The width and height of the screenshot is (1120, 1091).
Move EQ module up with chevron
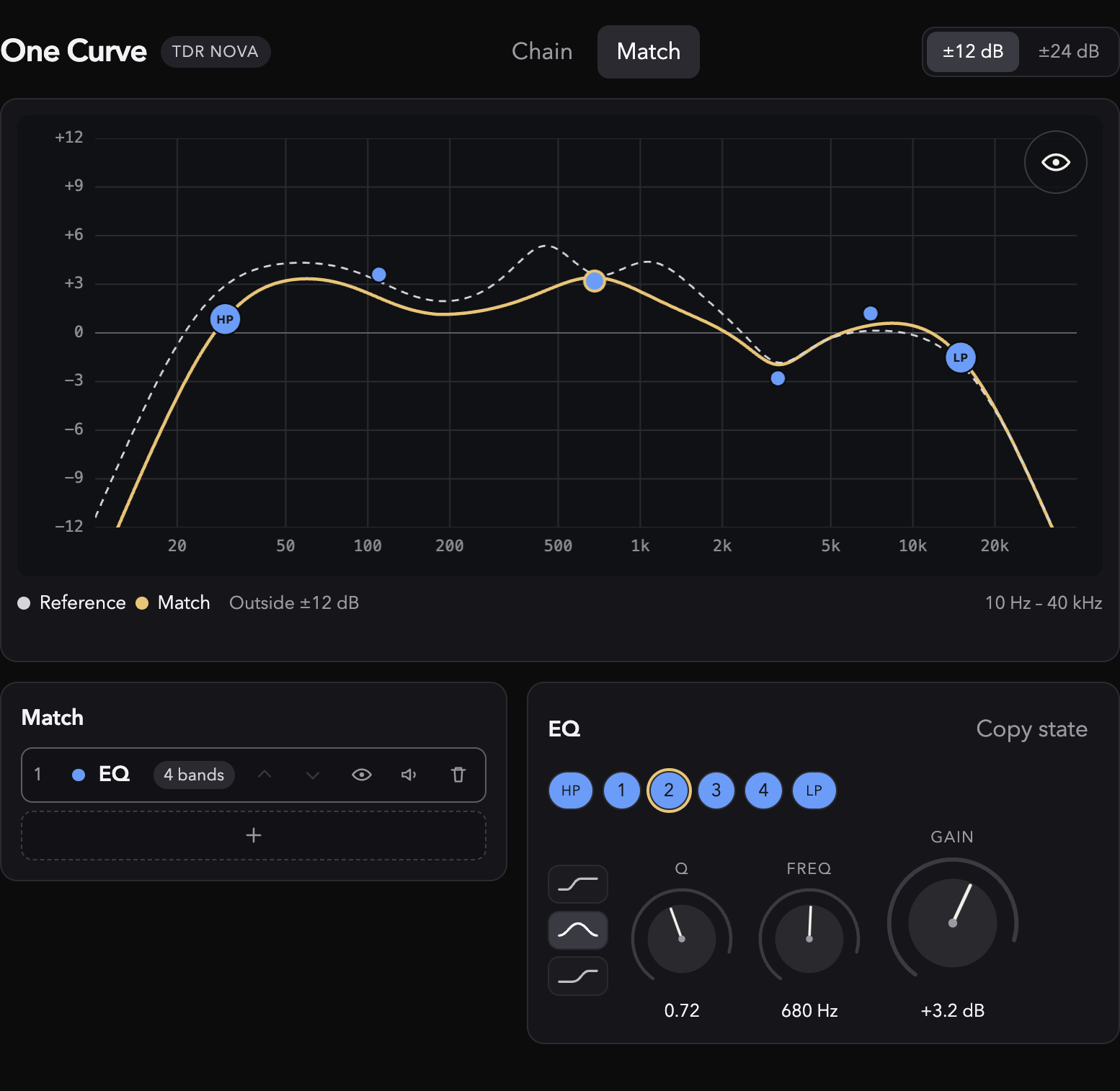click(x=265, y=775)
